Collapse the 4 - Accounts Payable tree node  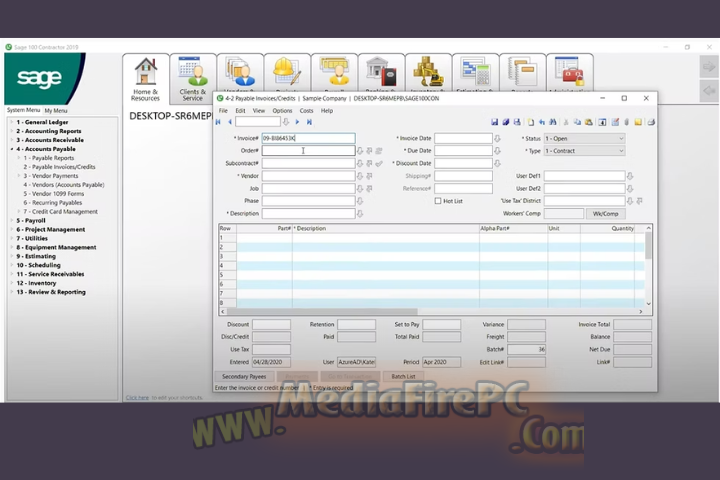pos(12,149)
